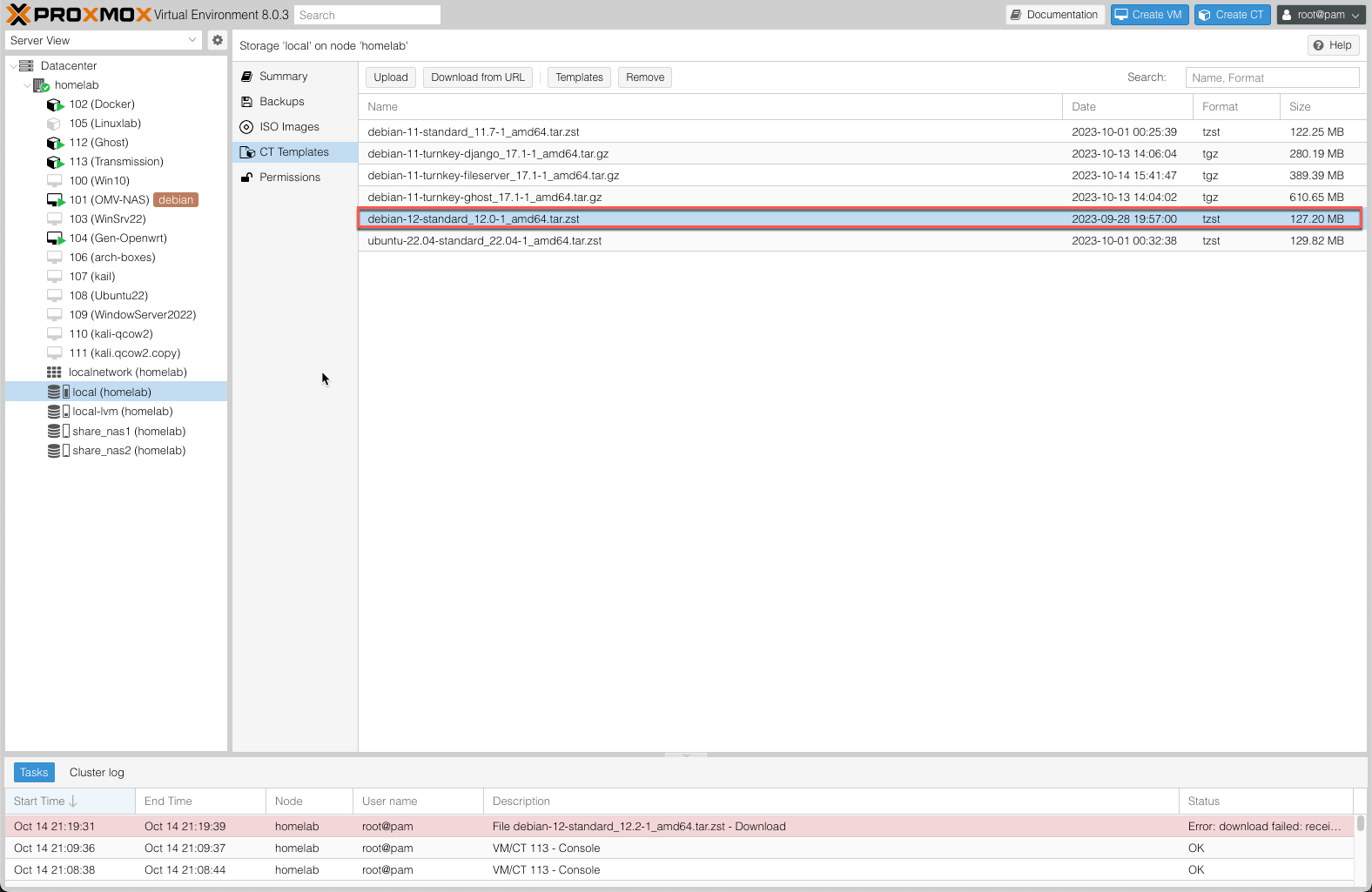Click the Create CT button
1372x892 pixels.
[x=1232, y=15]
